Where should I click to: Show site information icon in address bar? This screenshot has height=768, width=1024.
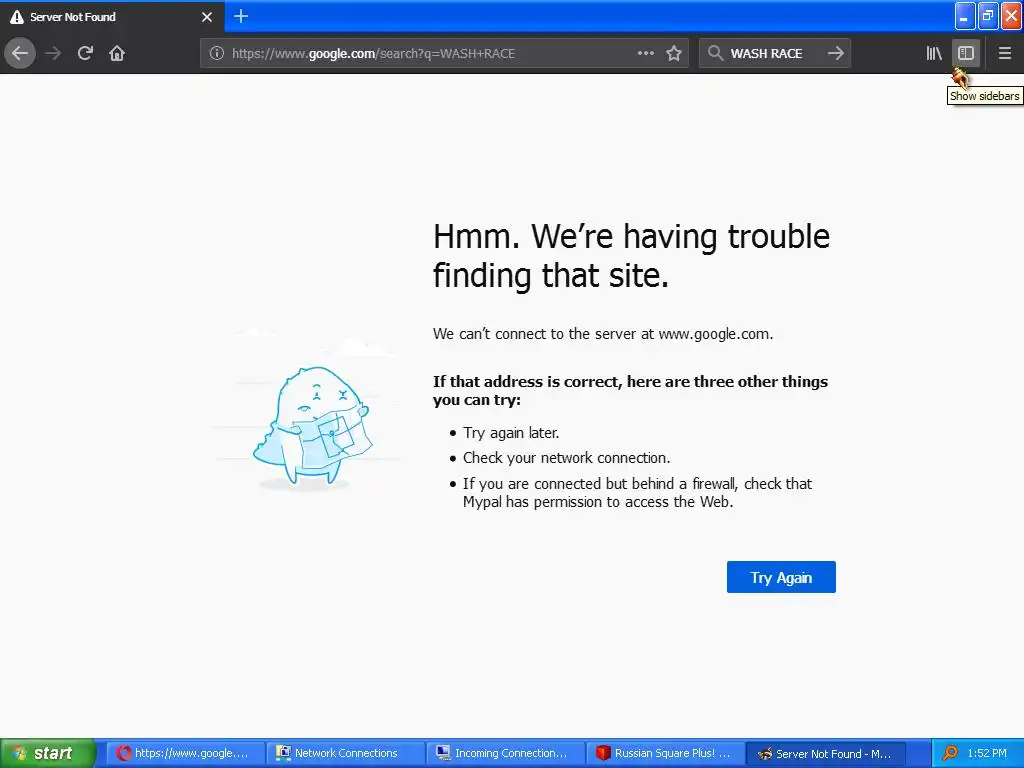coord(216,54)
